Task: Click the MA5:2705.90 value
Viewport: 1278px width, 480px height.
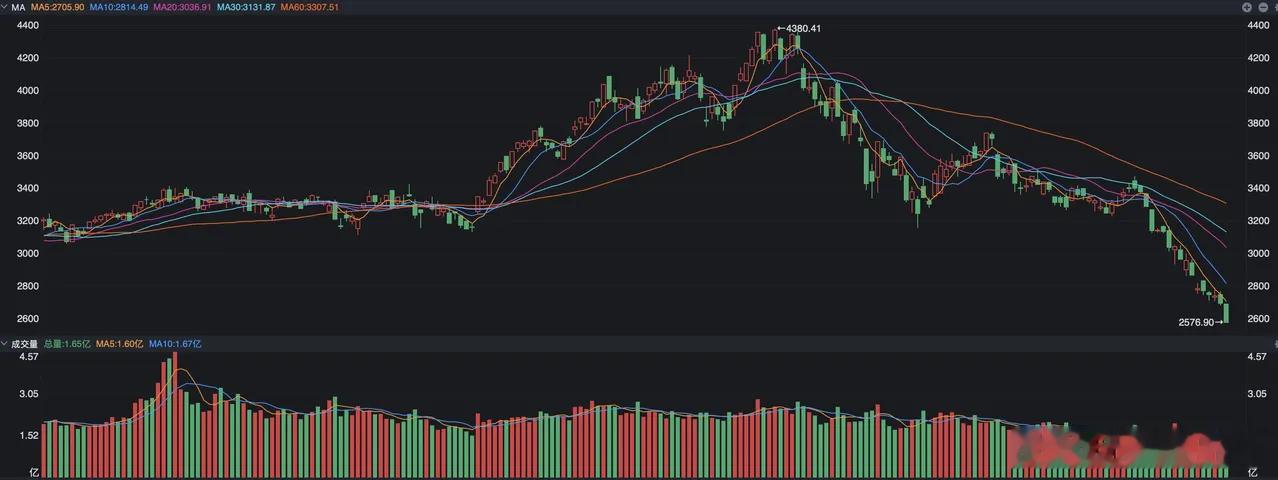Action: tap(58, 7)
